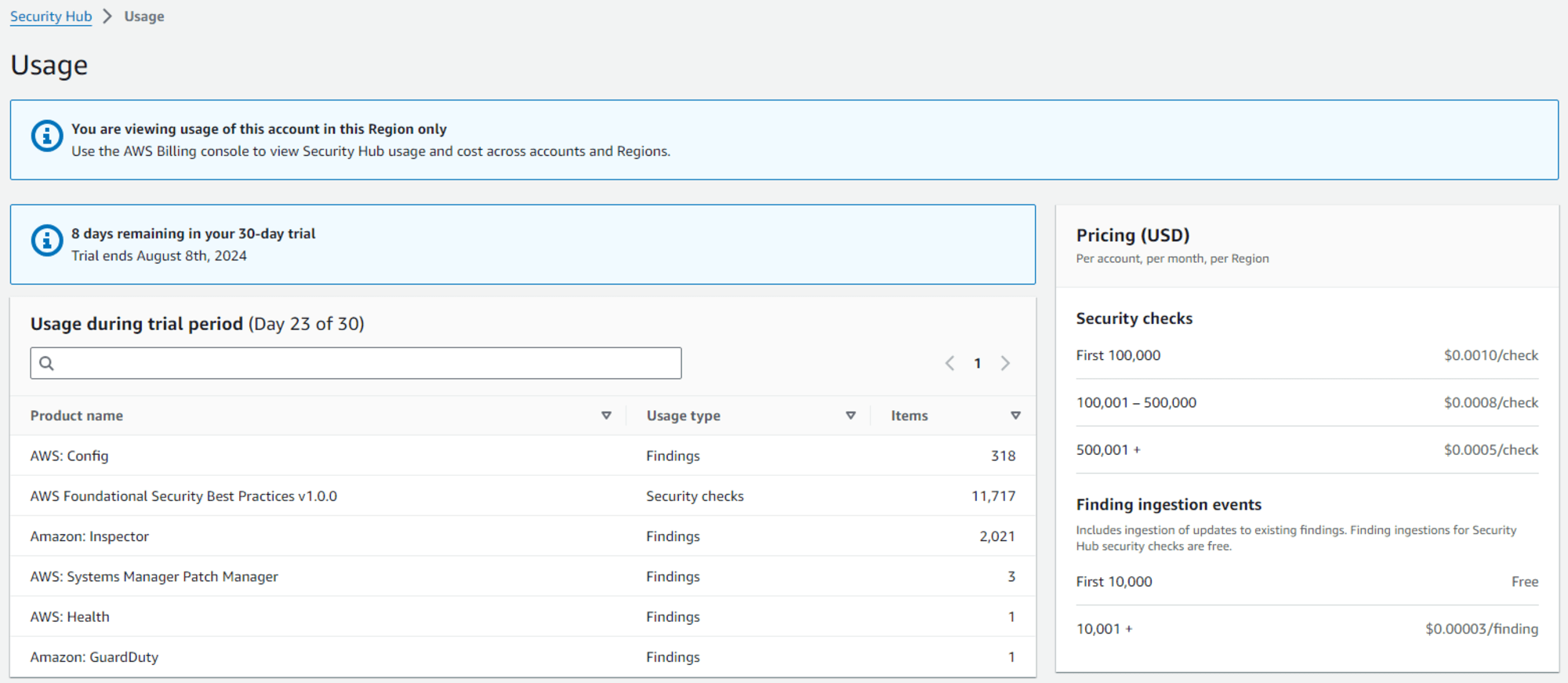Click the breadcrumb chevron separator icon

[108, 16]
